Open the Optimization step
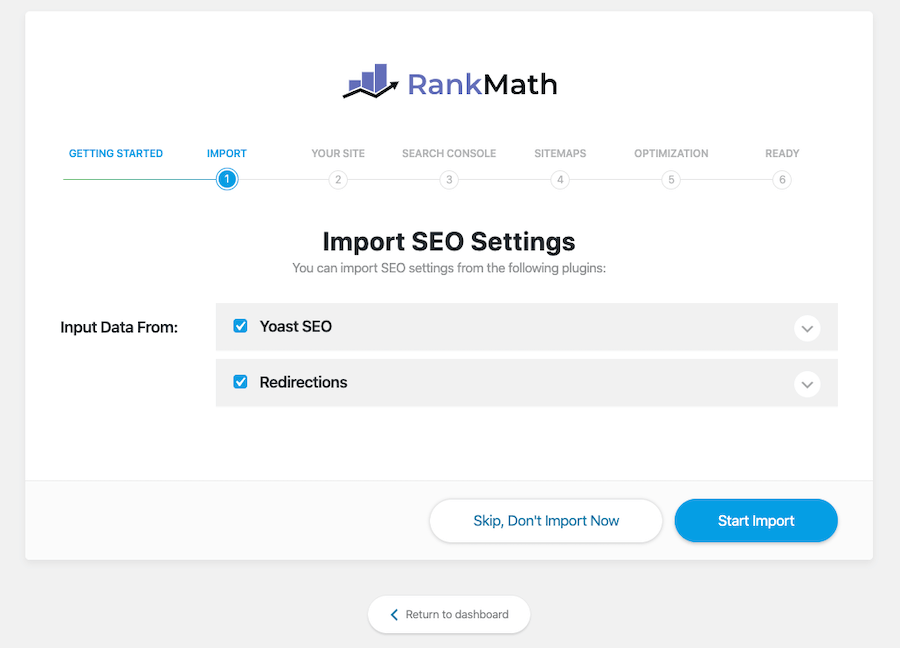The width and height of the screenshot is (900, 648). pos(671,153)
